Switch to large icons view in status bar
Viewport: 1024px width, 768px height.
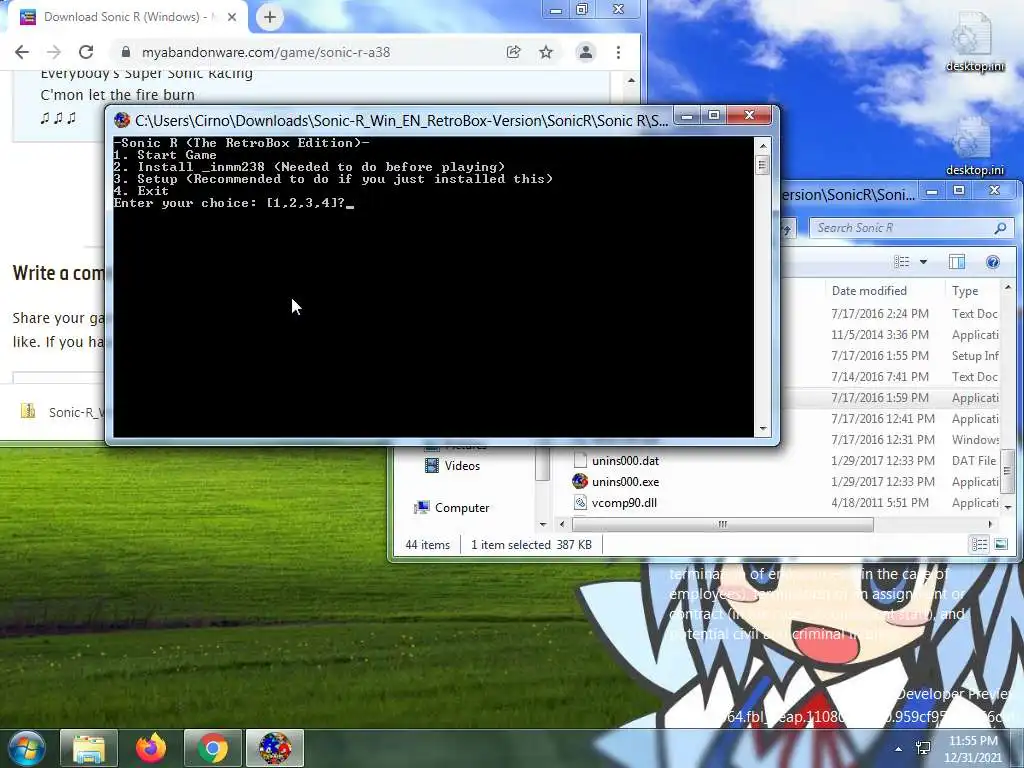pos(1000,544)
